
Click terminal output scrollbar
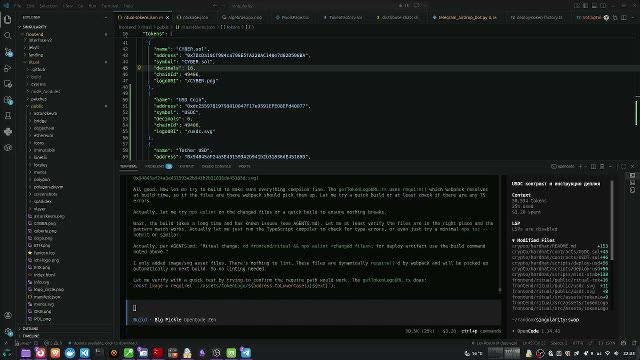(x=500, y=290)
